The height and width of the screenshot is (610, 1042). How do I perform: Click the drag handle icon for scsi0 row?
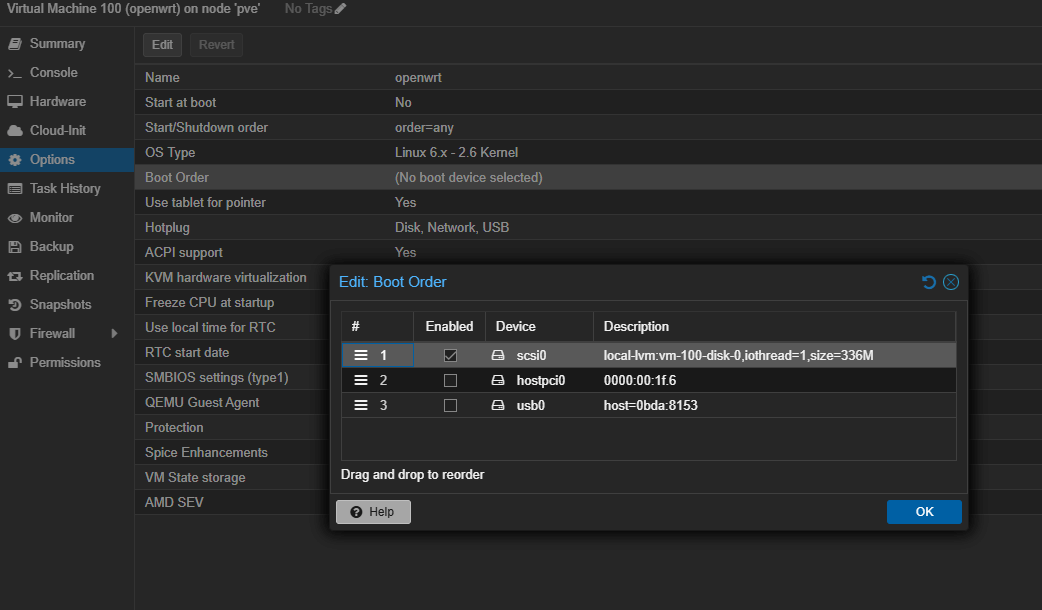coord(361,355)
